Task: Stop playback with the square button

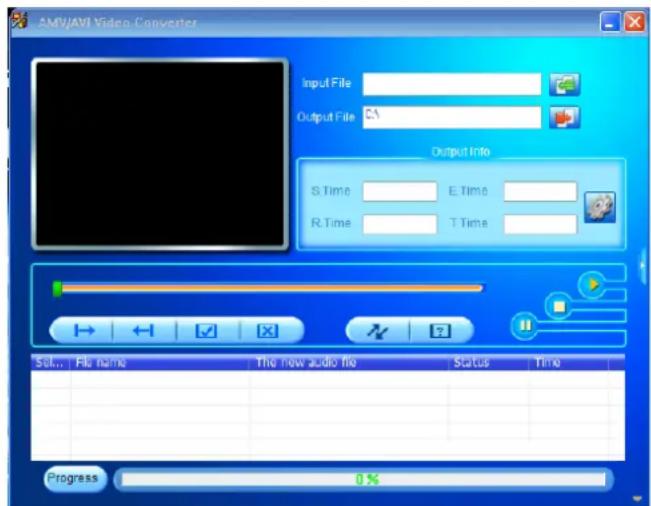Action: (x=559, y=306)
